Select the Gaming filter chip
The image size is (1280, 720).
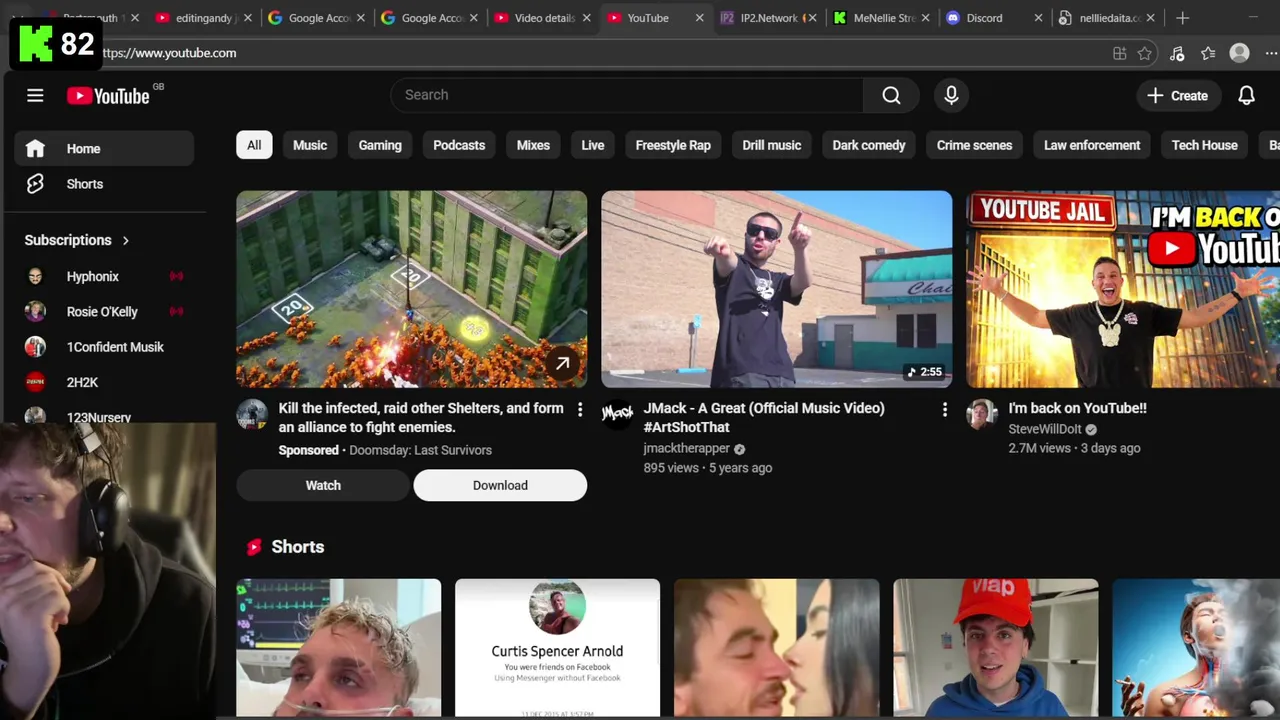click(380, 145)
